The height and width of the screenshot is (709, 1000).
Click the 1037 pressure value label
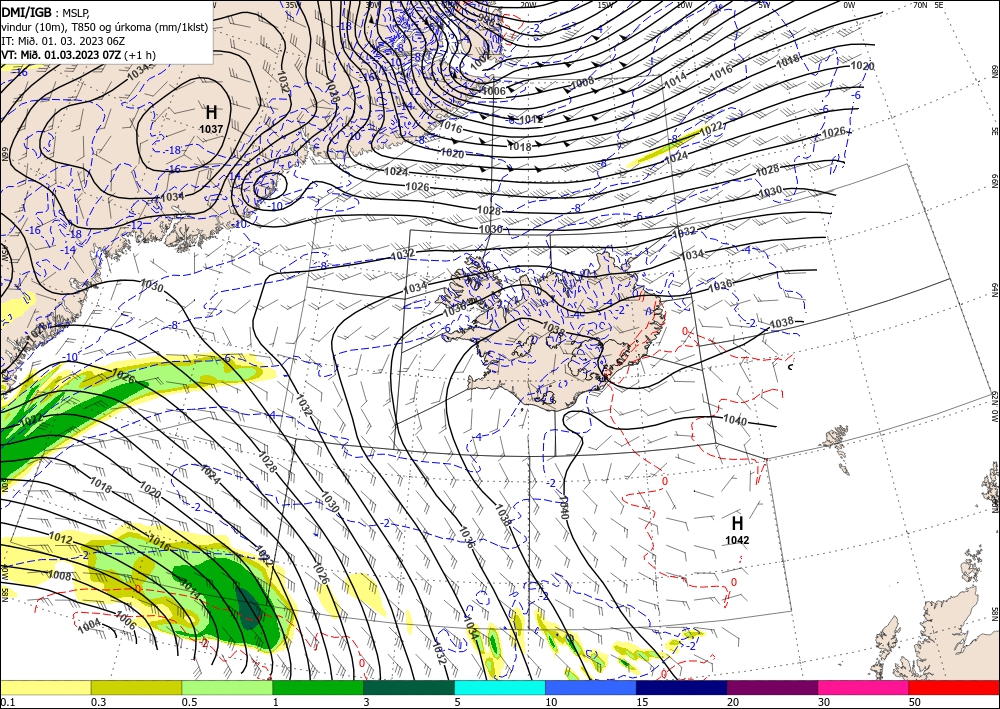(211, 129)
